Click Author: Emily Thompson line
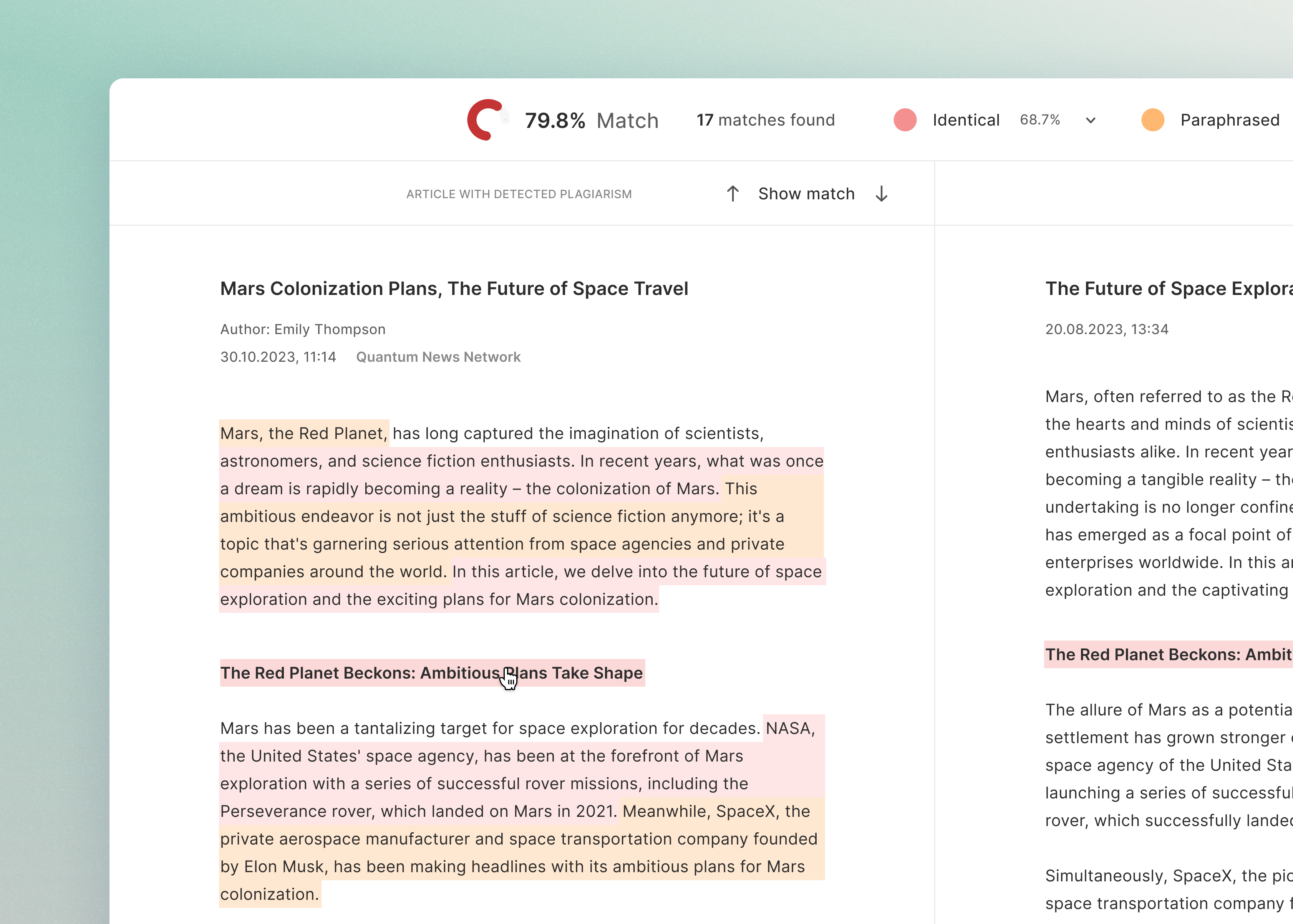Image resolution: width=1293 pixels, height=924 pixels. 303,330
